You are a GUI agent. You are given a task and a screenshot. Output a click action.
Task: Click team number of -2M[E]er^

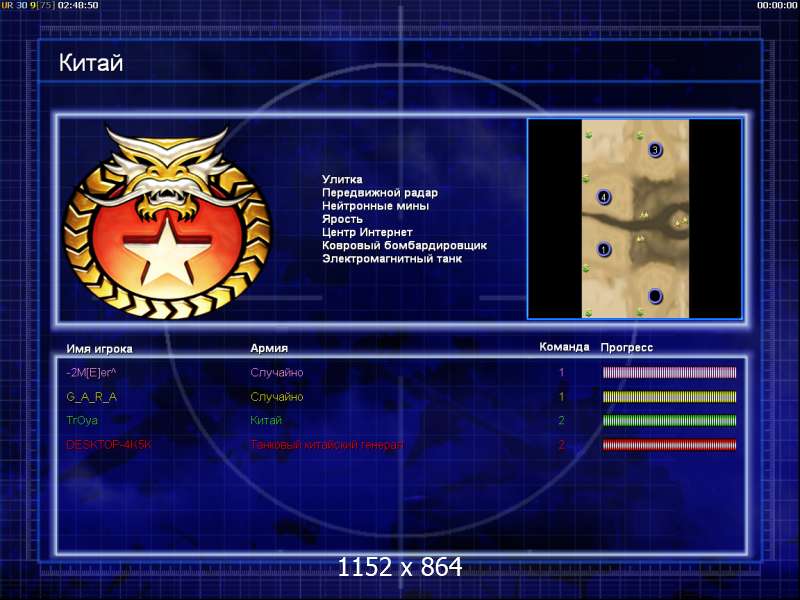(x=562, y=373)
